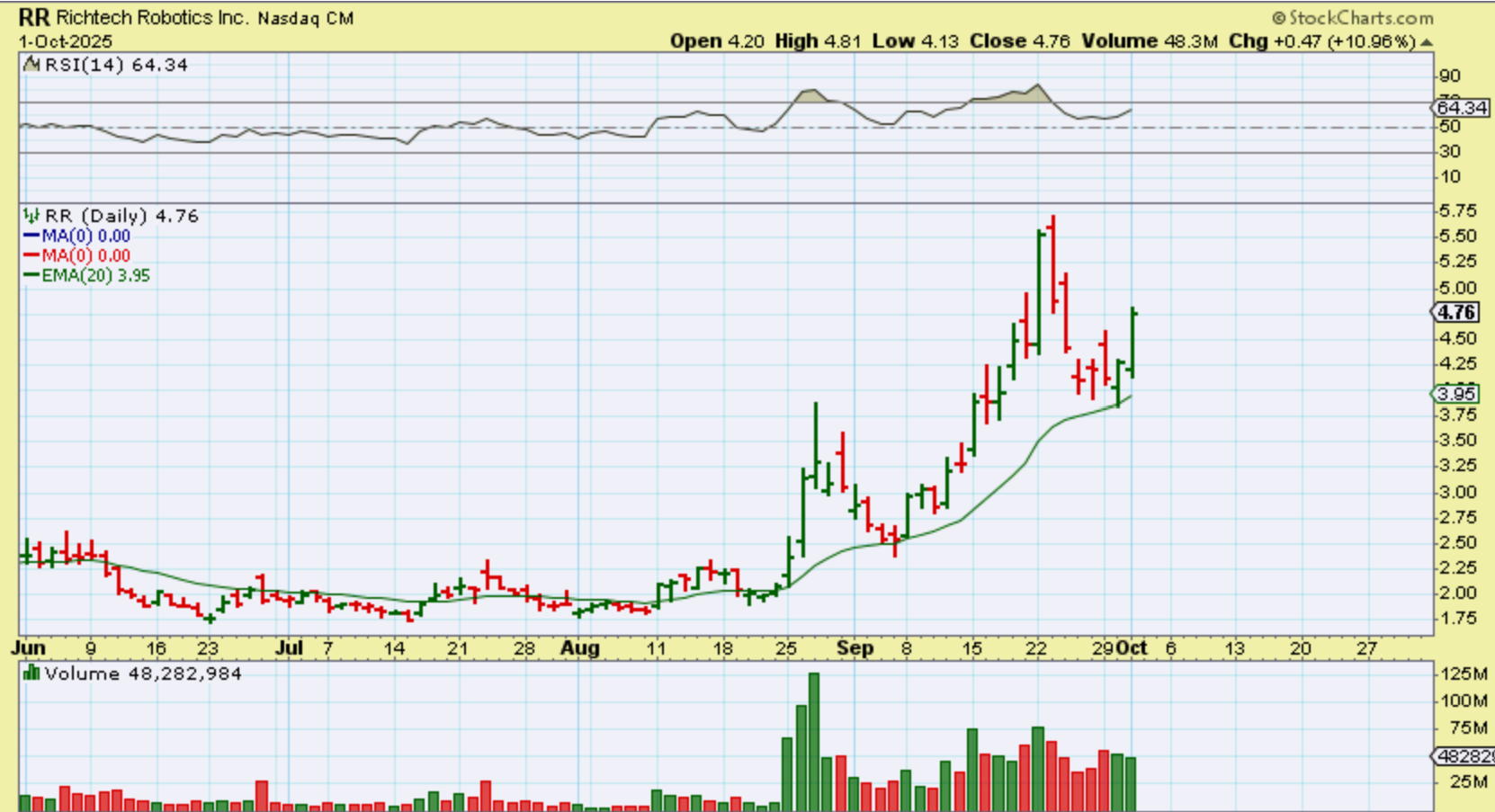The width and height of the screenshot is (1495, 812).
Task: Select the blue MA(0) line color marker
Action: (x=31, y=236)
